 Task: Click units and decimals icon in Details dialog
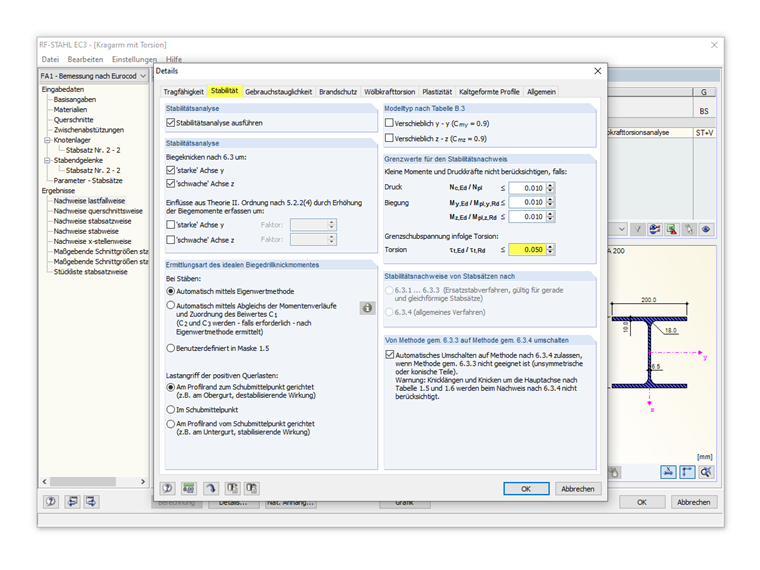189,488
